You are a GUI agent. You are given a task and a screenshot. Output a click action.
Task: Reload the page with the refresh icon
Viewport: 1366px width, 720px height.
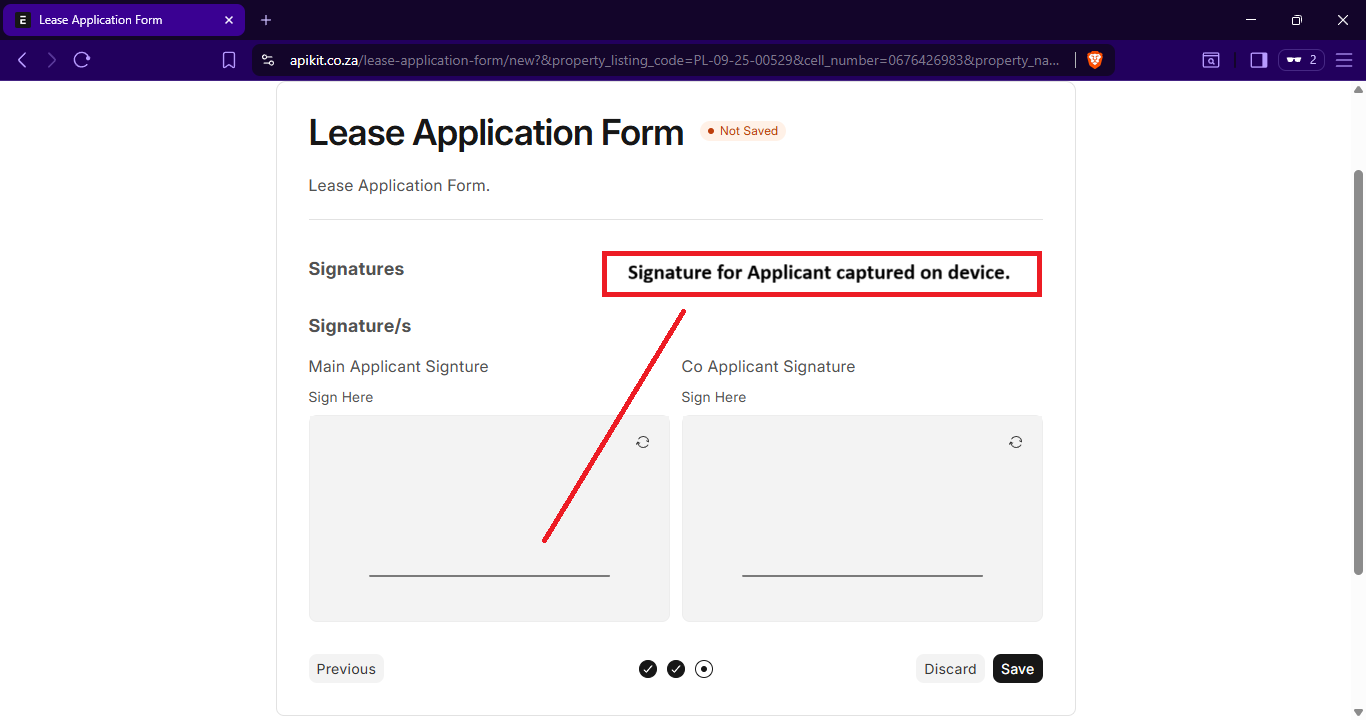(82, 60)
